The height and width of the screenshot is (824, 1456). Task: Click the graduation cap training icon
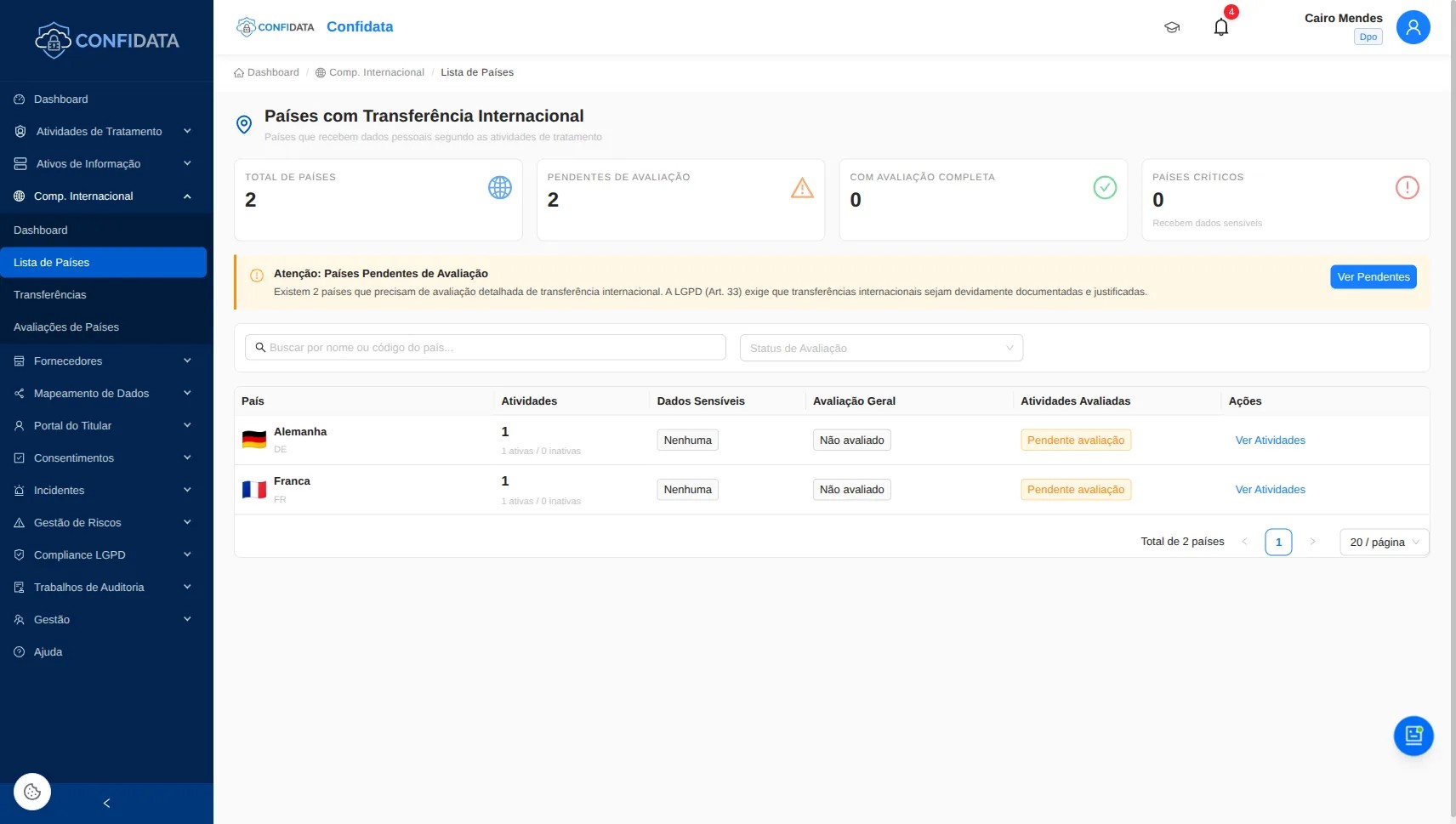point(1171,27)
